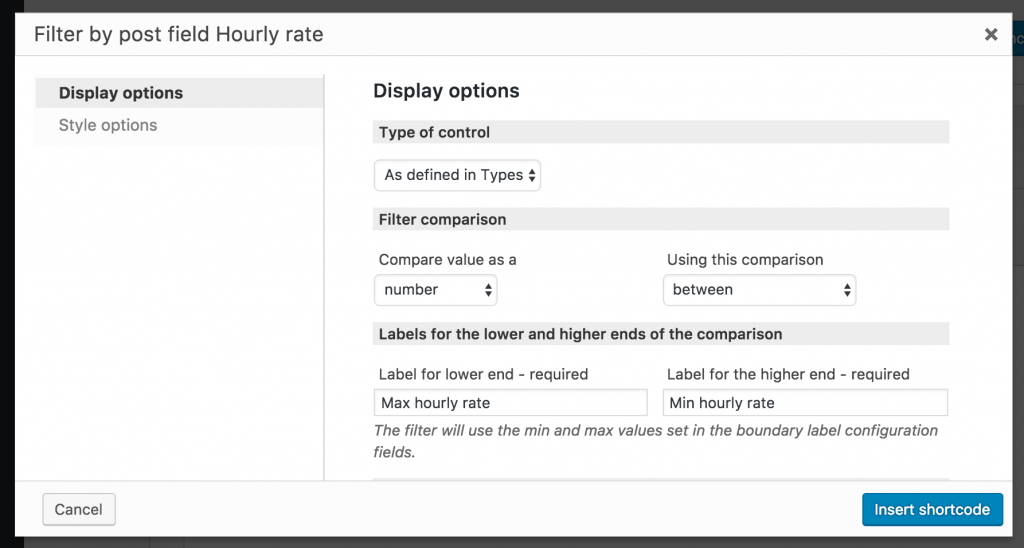The width and height of the screenshot is (1024, 548).
Task: Click the Label for lower end field
Action: (x=511, y=403)
